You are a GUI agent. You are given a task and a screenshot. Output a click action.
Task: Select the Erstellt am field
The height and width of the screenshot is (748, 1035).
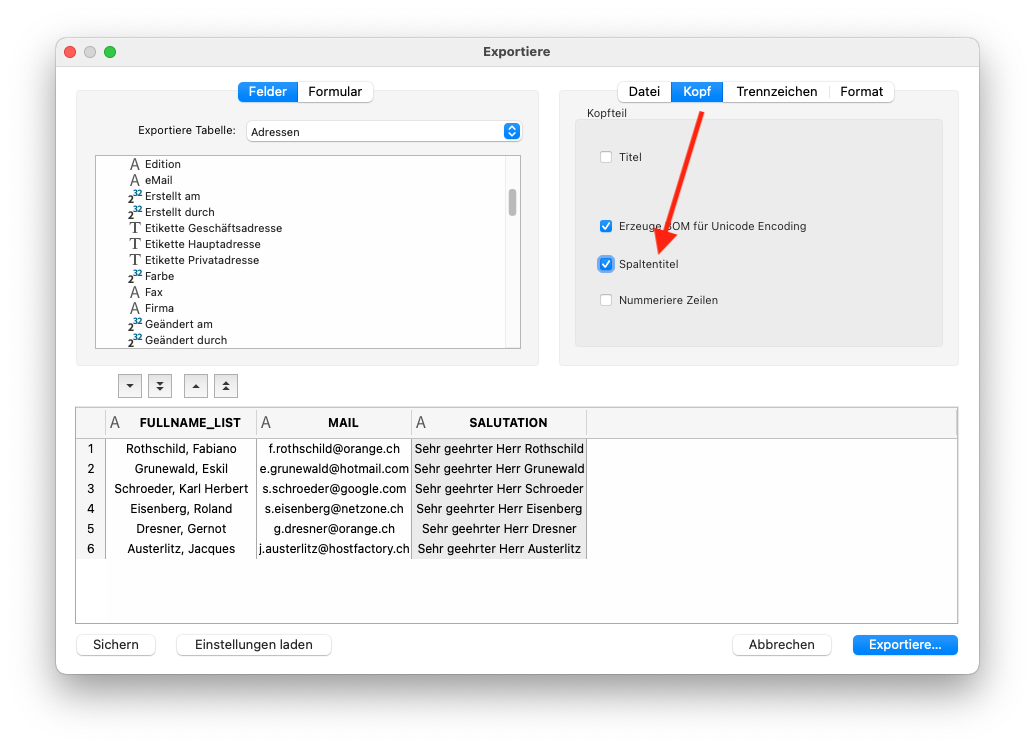point(172,196)
